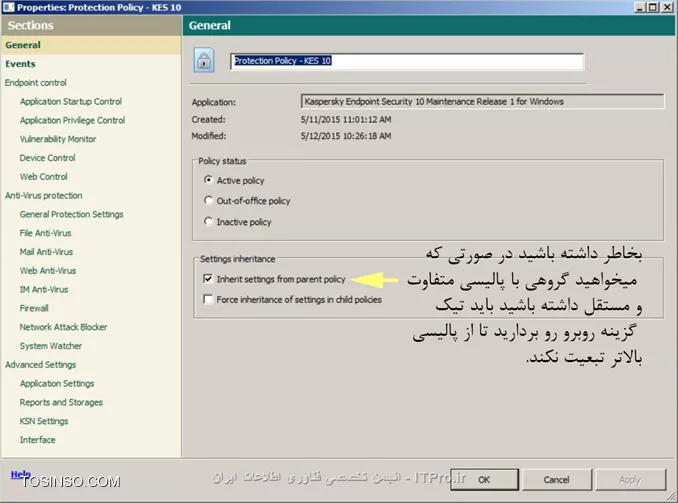Click the OK button

[484, 480]
